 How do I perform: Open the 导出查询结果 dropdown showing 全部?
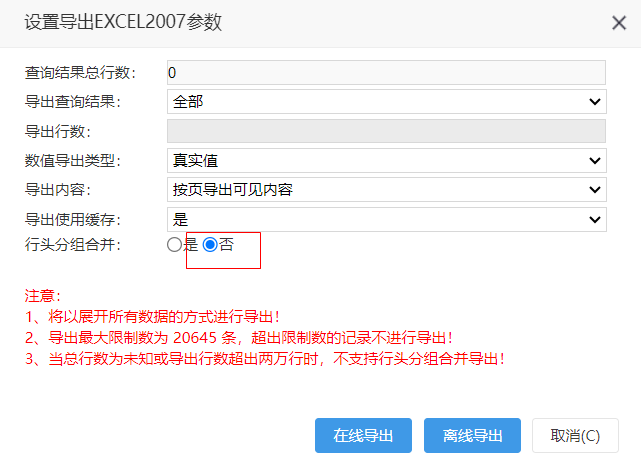point(387,102)
